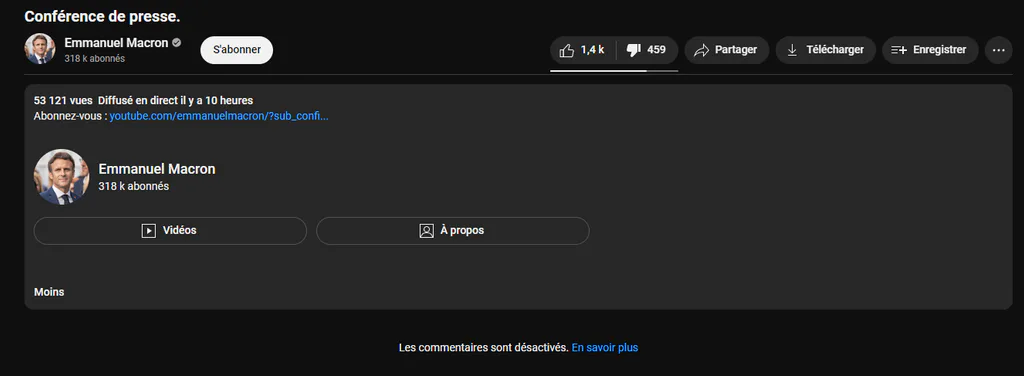1024x376 pixels.
Task: Dislike the video showing 459
Action: coord(647,50)
